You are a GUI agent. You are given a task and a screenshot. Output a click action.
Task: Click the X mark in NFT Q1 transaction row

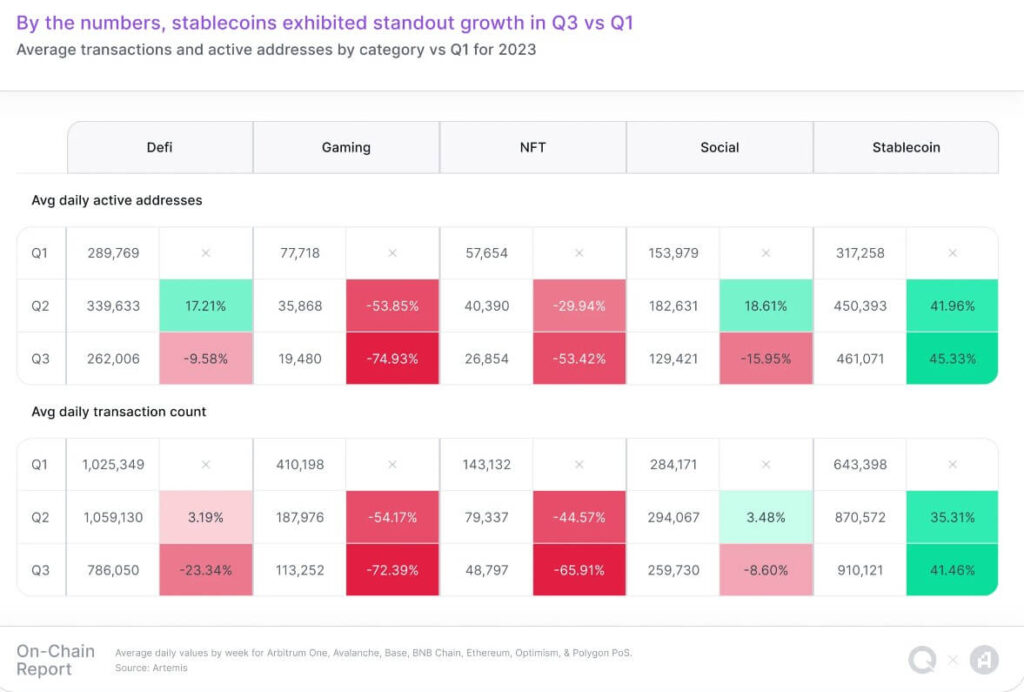tap(579, 464)
